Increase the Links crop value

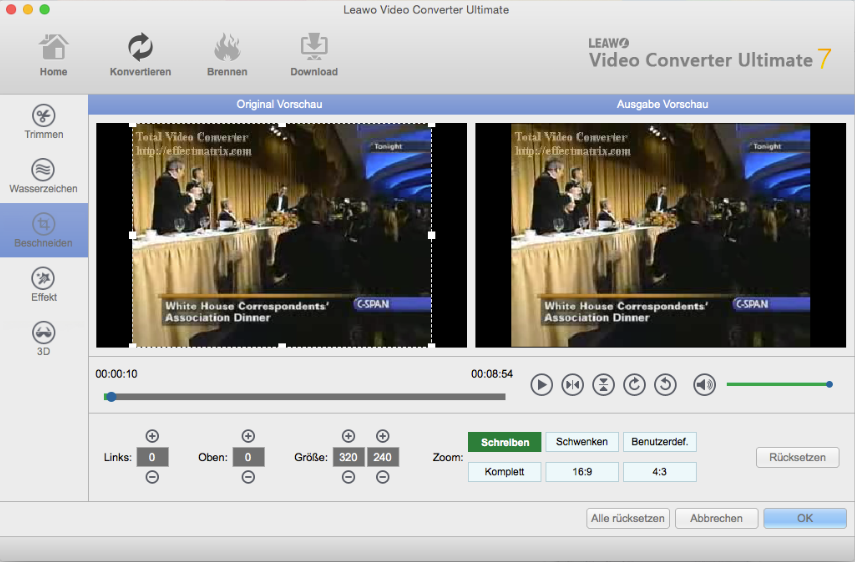click(152, 436)
